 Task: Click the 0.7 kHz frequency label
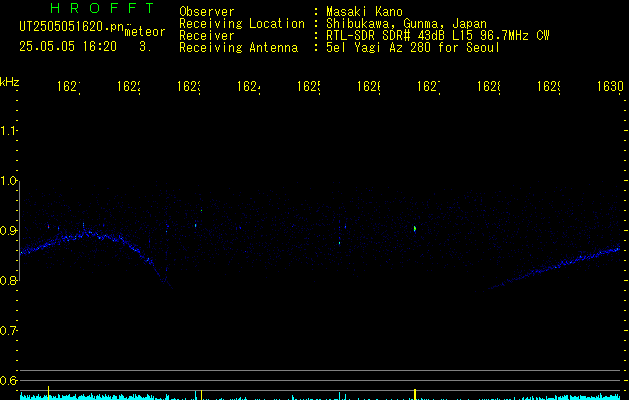pos(8,331)
